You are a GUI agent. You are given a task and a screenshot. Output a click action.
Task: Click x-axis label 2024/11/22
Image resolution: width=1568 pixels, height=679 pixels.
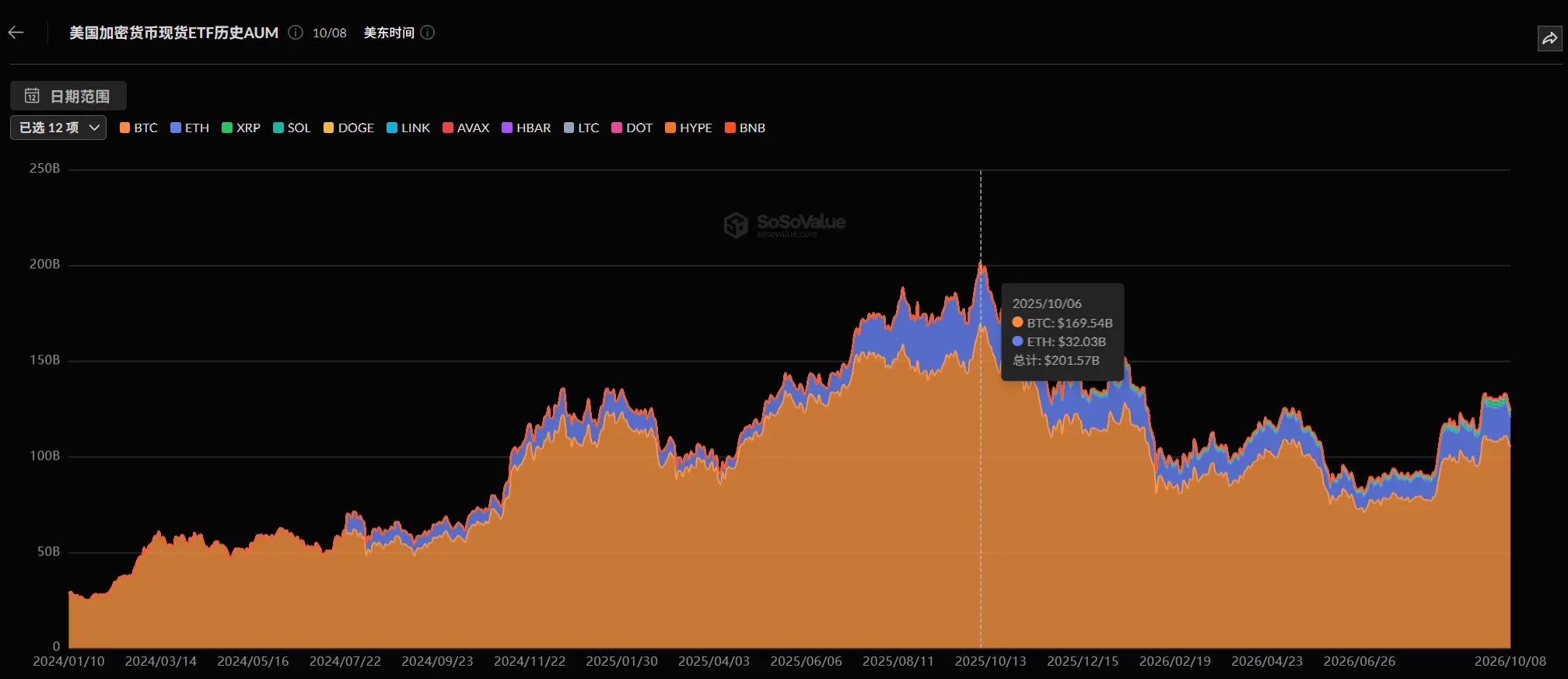[530, 661]
